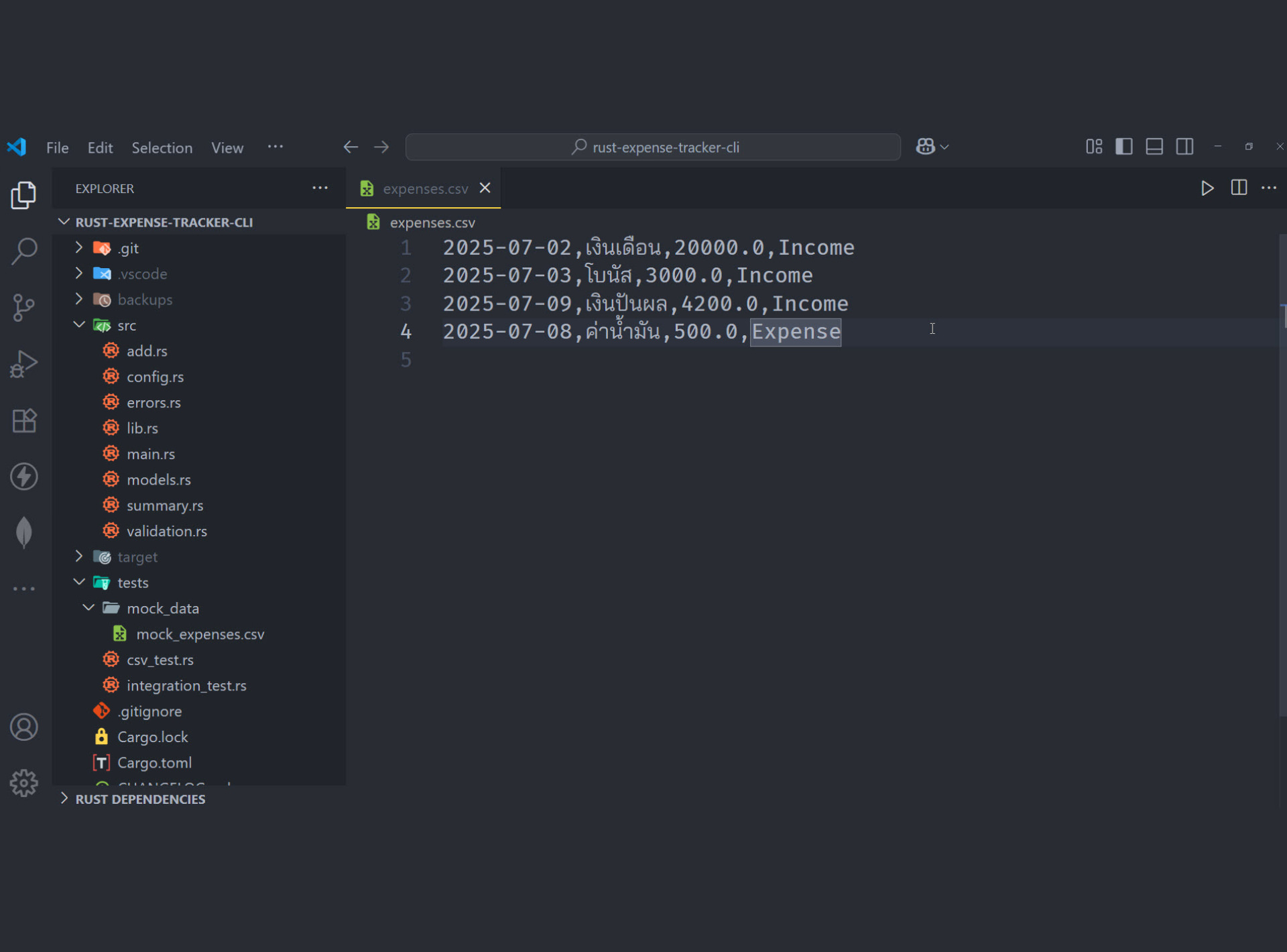The image size is (1287, 952).
Task: Toggle the Secondary Side Bar
Action: (1184, 147)
